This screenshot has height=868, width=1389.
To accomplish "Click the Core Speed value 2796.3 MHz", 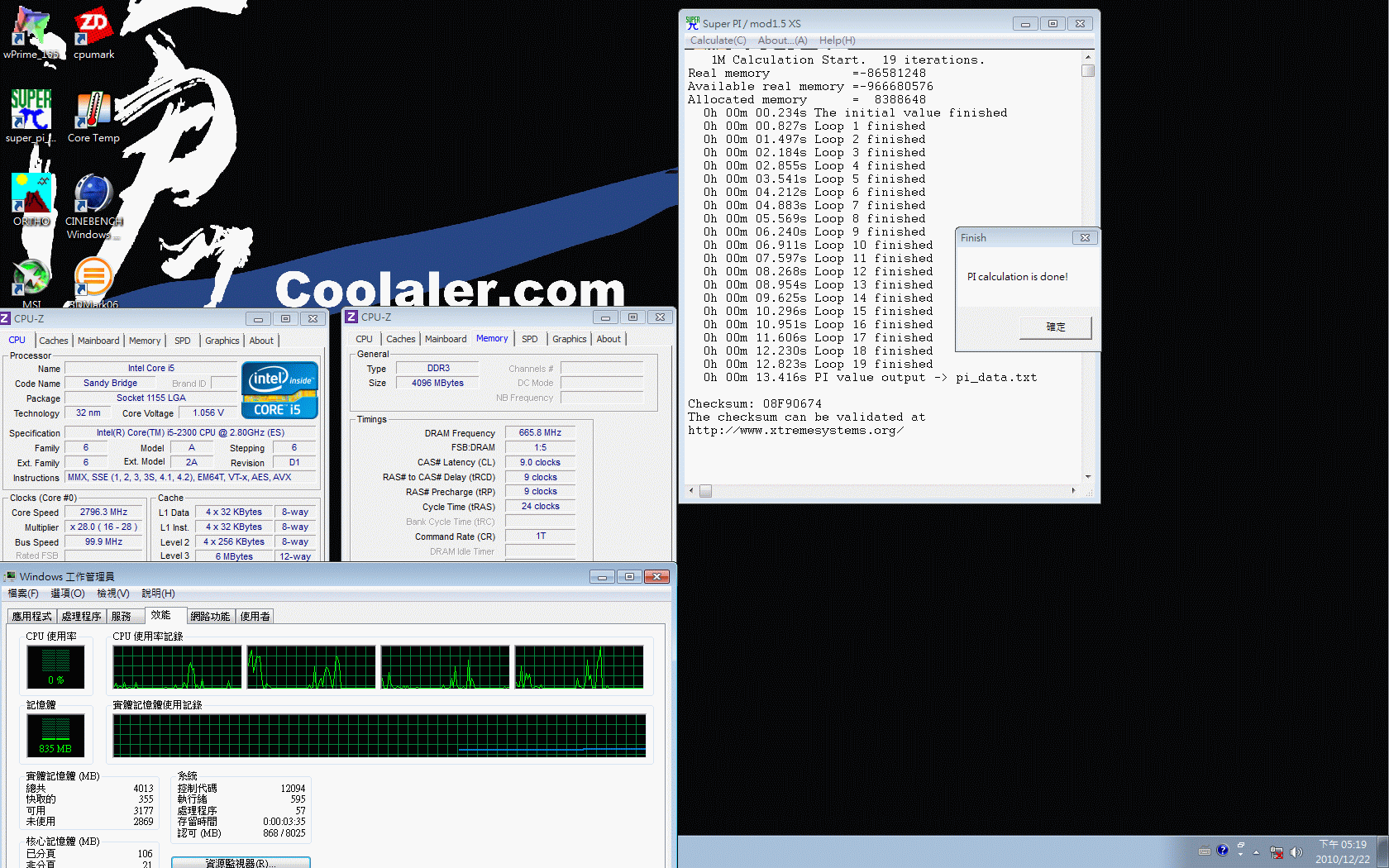I will (103, 513).
